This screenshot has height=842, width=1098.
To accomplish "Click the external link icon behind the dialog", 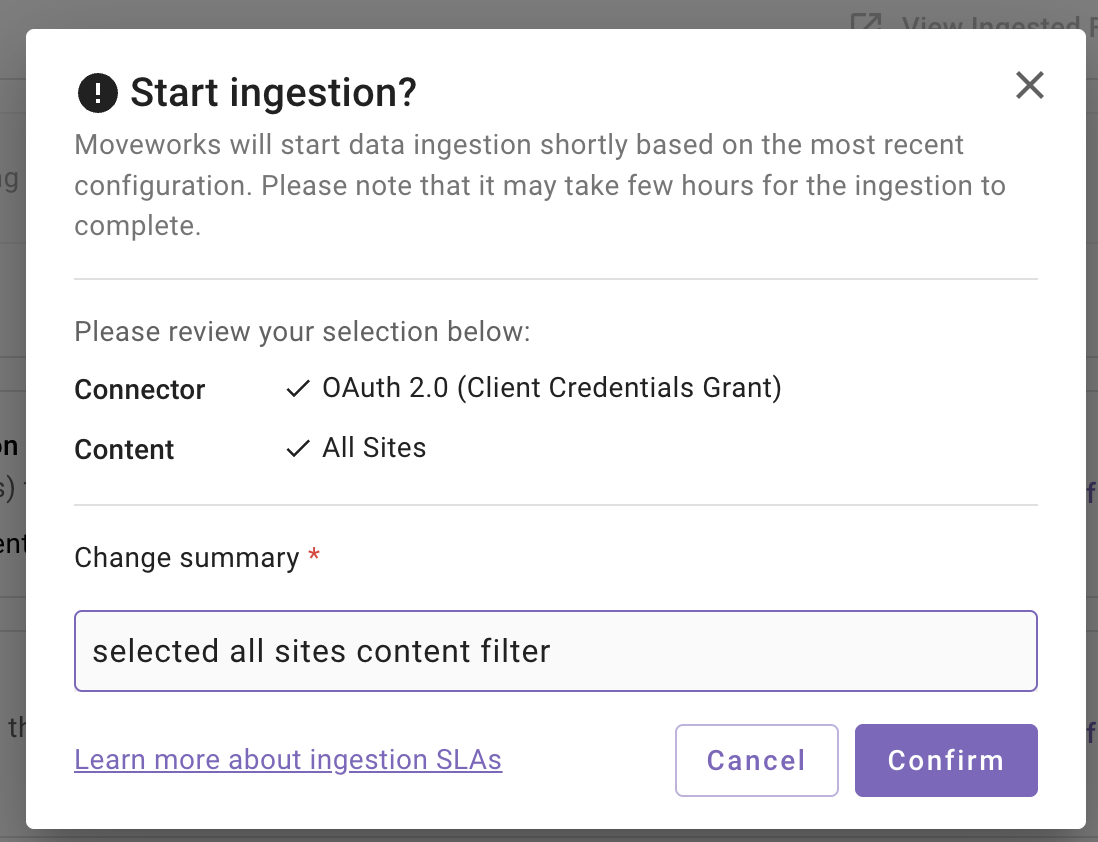I will [x=863, y=22].
